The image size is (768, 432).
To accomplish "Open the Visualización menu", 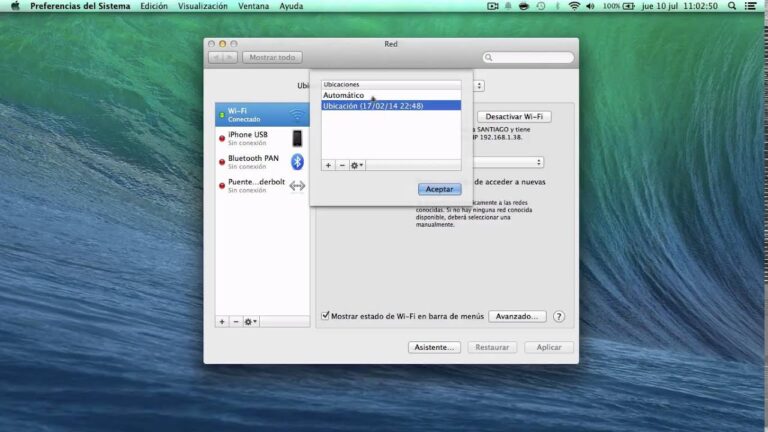I will (x=203, y=6).
